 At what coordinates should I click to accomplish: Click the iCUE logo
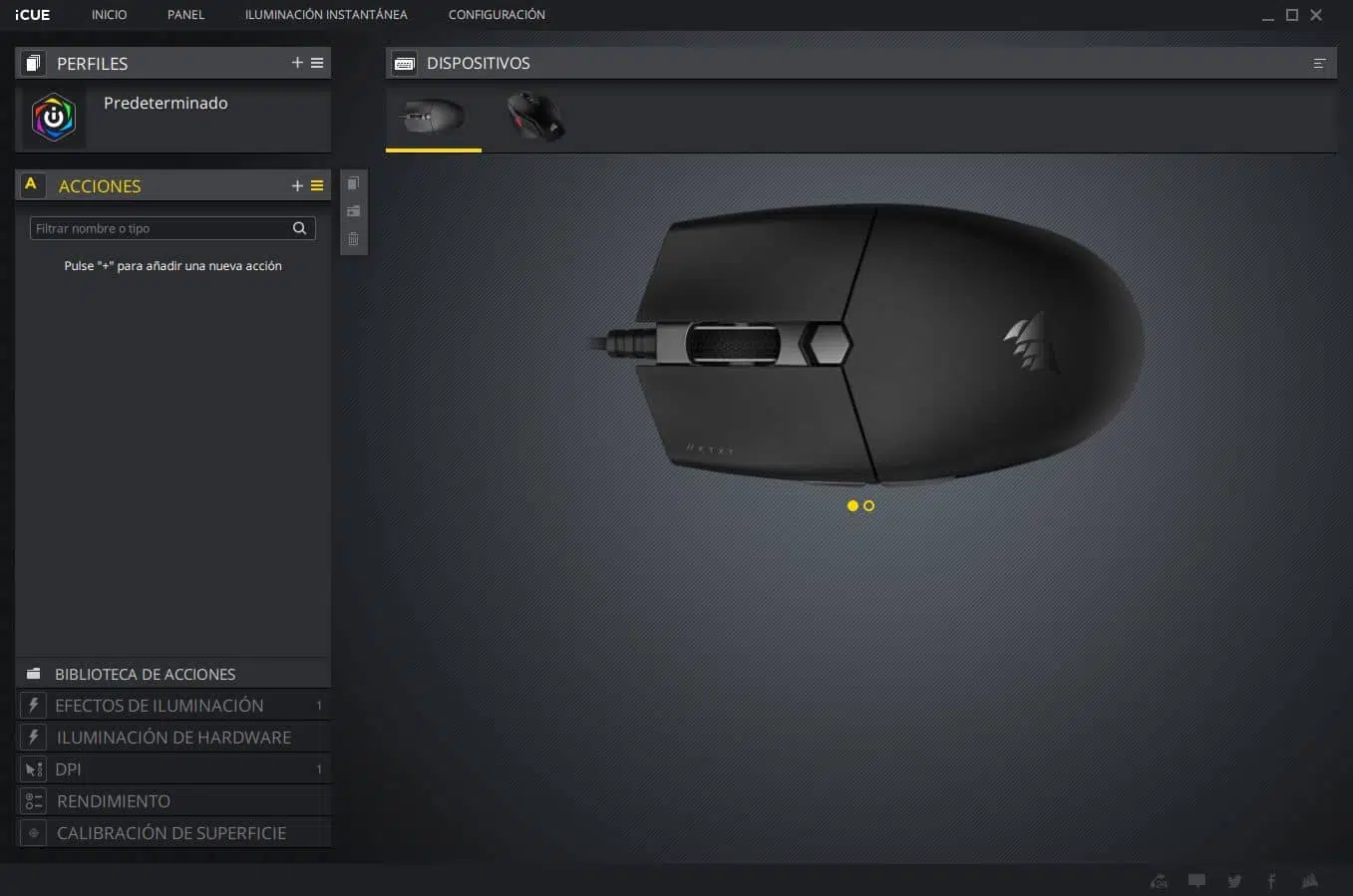pos(32,15)
